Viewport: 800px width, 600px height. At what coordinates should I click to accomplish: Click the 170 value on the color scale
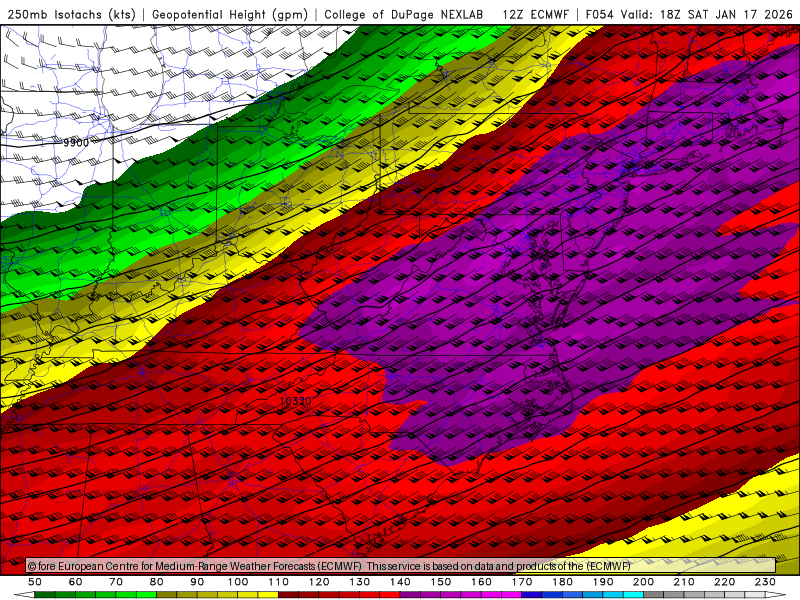pyautogui.click(x=522, y=582)
